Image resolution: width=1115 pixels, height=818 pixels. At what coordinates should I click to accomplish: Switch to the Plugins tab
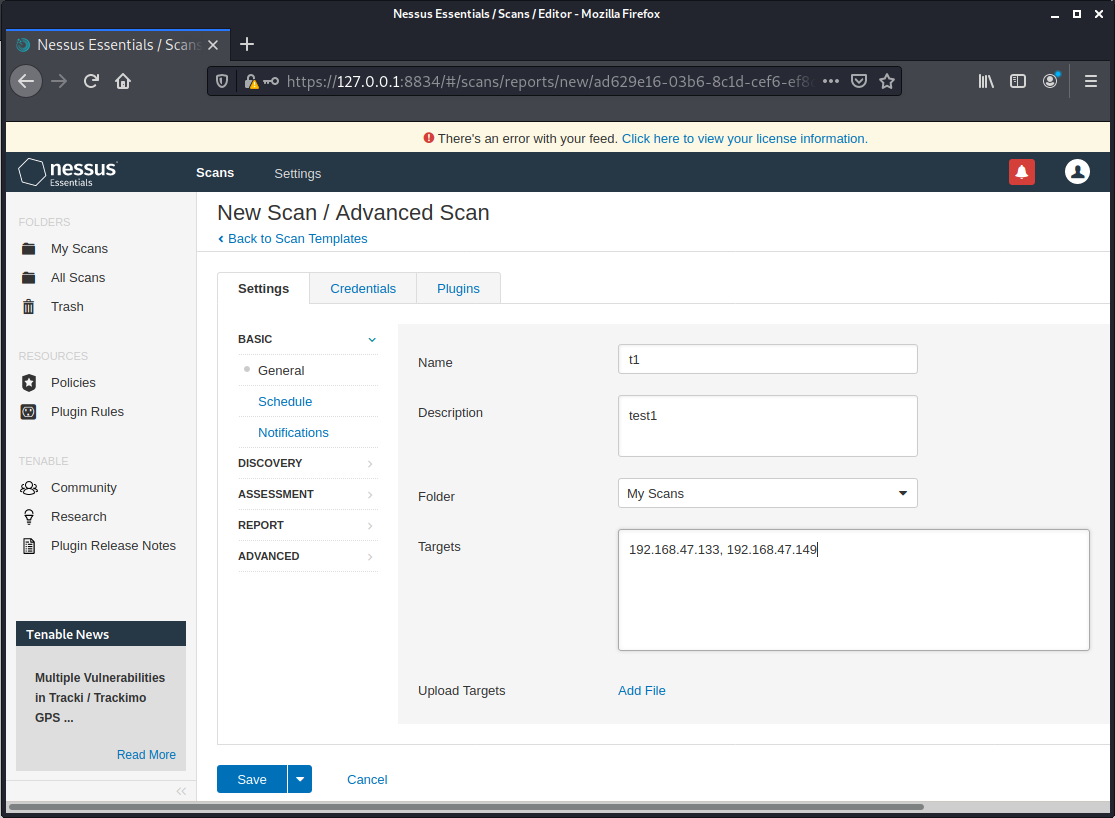pos(458,289)
